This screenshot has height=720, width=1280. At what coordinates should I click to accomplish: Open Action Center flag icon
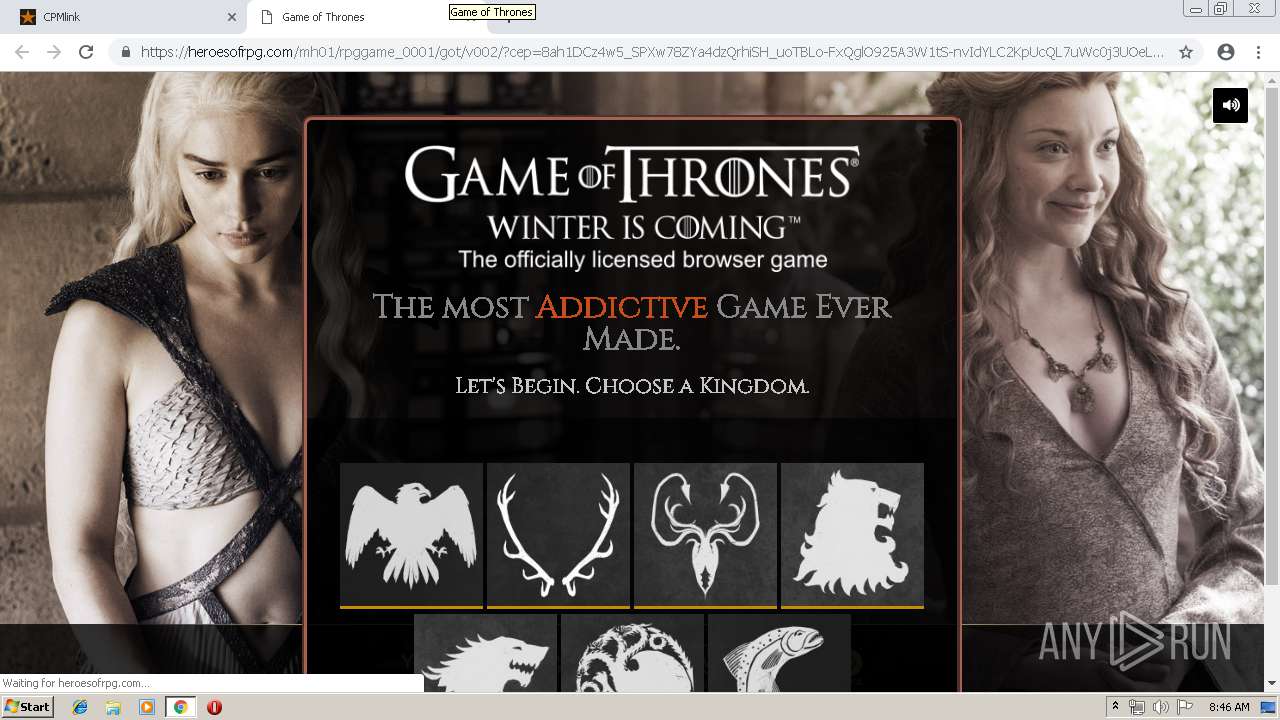pyautogui.click(x=1185, y=707)
